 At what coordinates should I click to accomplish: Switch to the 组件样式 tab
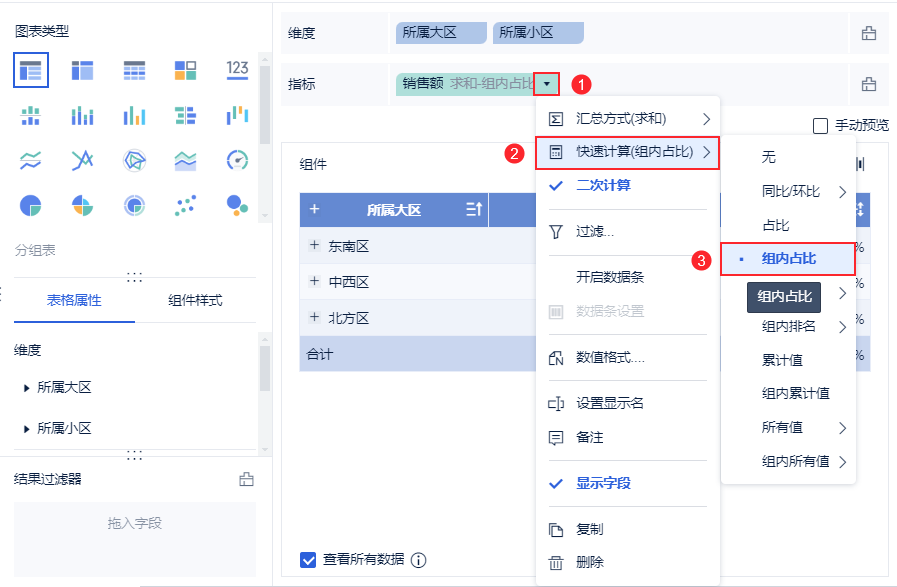point(195,300)
